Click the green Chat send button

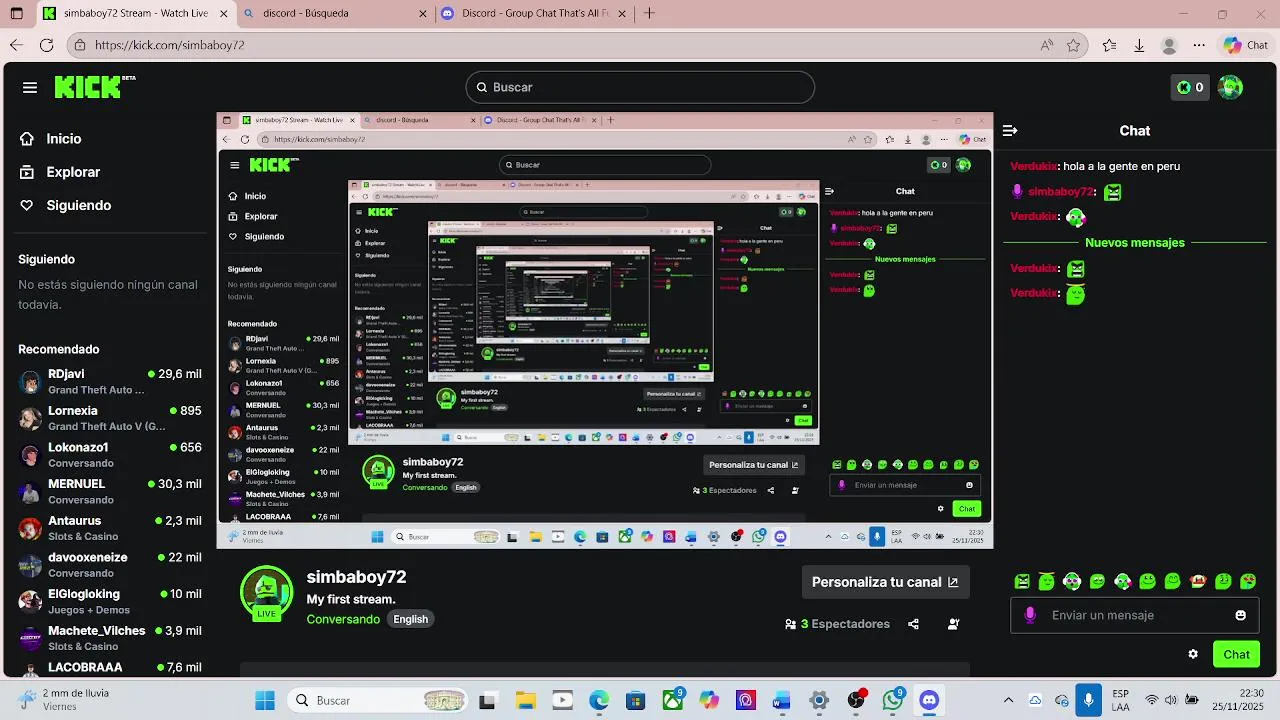(x=1236, y=654)
